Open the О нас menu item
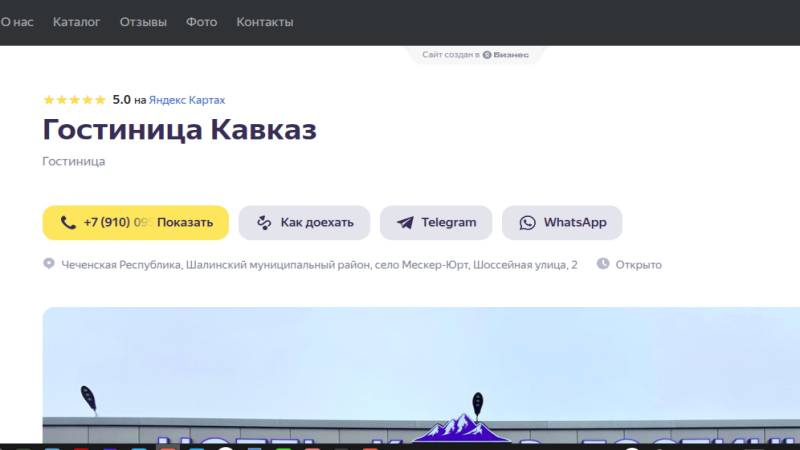 point(17,22)
